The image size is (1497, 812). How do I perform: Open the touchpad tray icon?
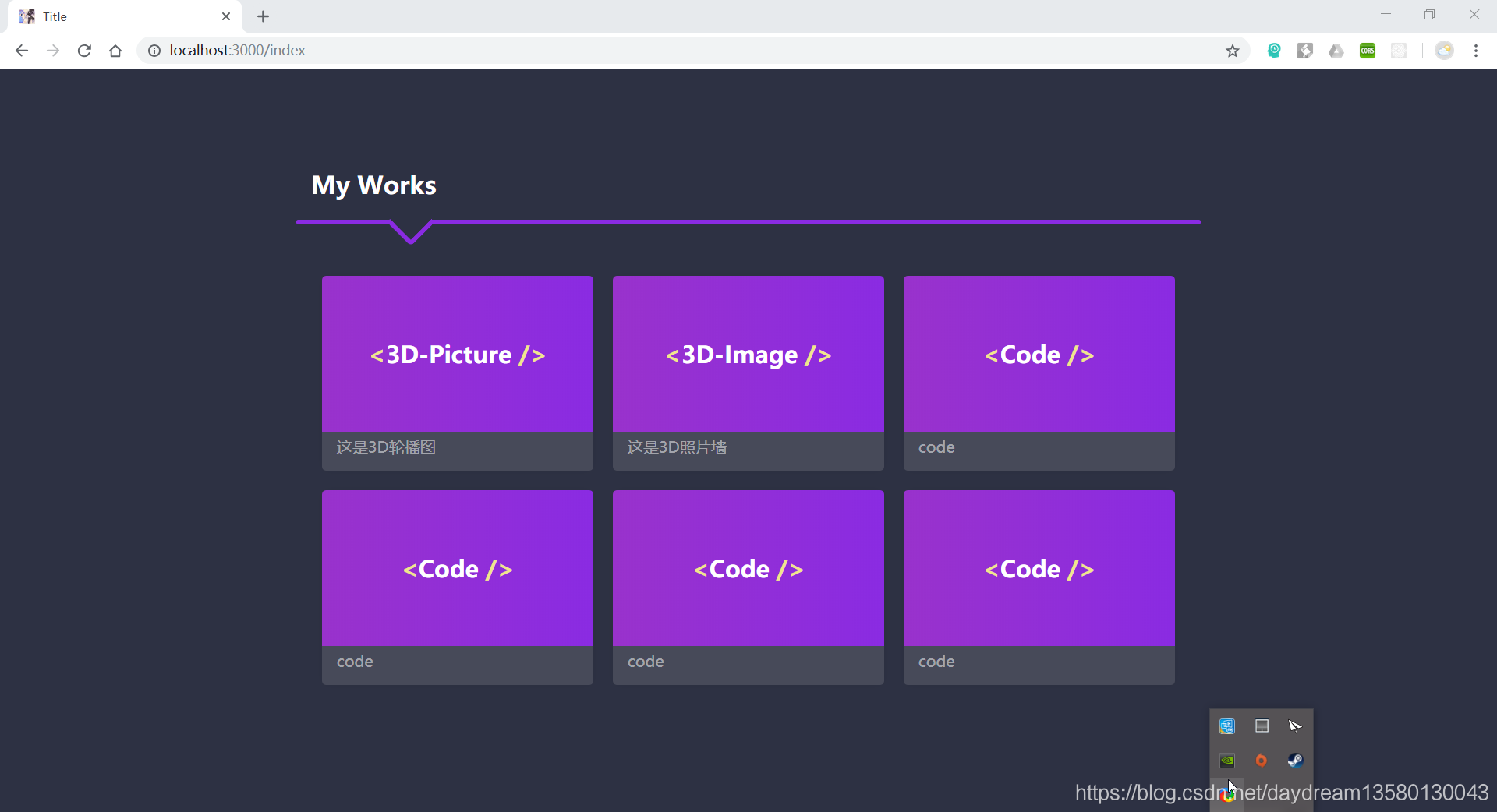pyautogui.click(x=1262, y=726)
